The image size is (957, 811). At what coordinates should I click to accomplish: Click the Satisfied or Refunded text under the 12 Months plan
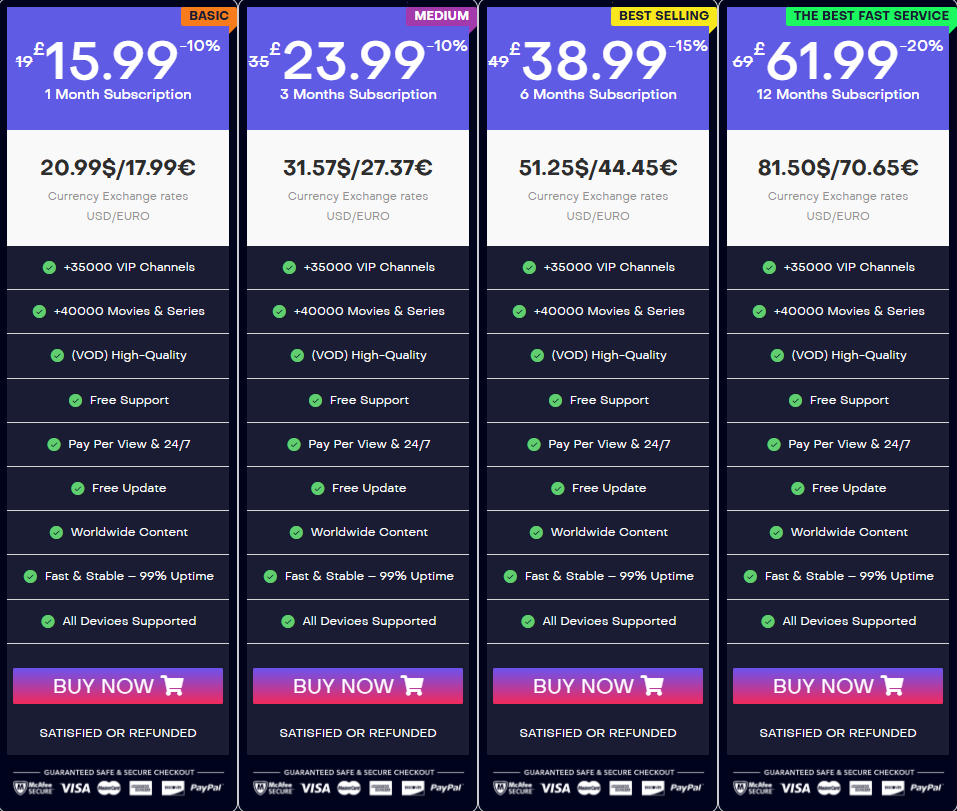click(x=838, y=733)
